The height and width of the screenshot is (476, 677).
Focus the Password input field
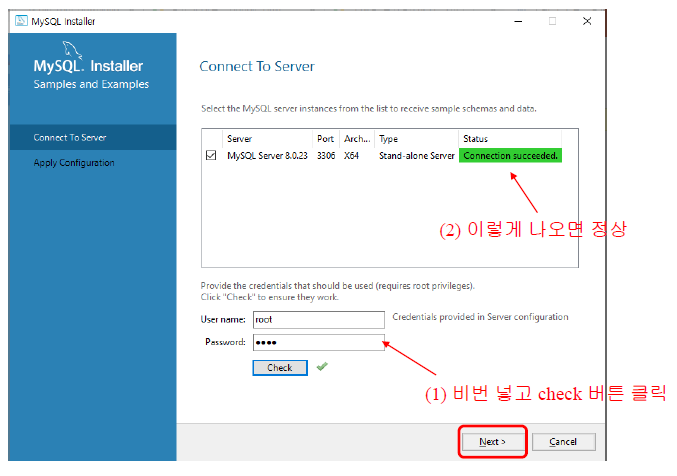point(319,343)
